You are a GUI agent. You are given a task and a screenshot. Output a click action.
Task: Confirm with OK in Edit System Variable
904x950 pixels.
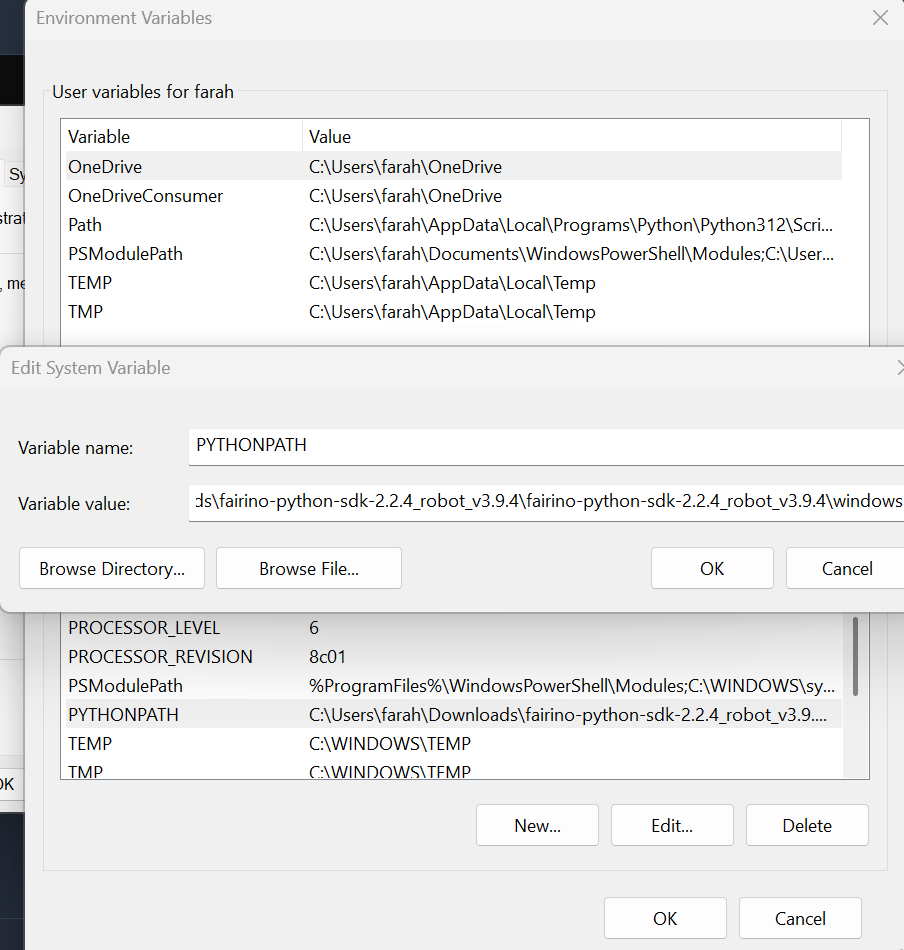pyautogui.click(x=712, y=568)
